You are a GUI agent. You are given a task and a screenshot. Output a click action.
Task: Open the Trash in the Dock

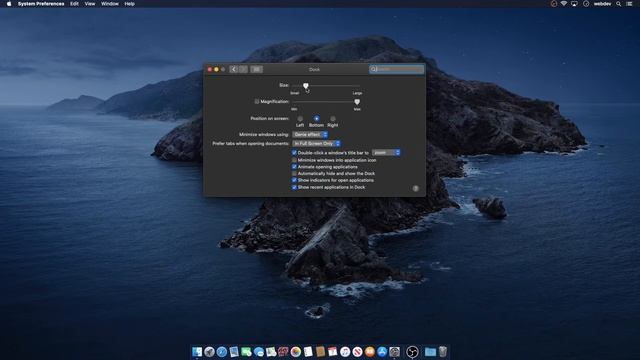(x=443, y=351)
